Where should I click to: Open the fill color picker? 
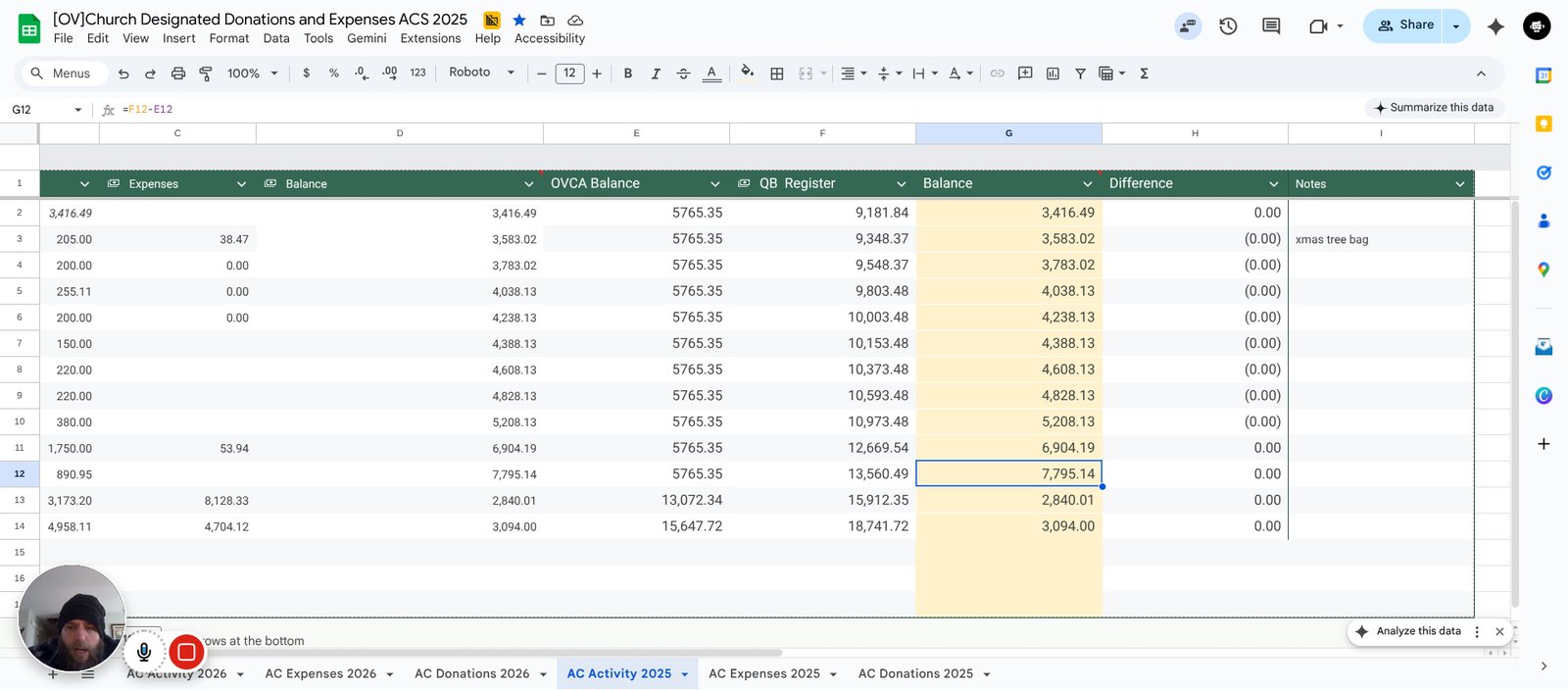(x=748, y=74)
